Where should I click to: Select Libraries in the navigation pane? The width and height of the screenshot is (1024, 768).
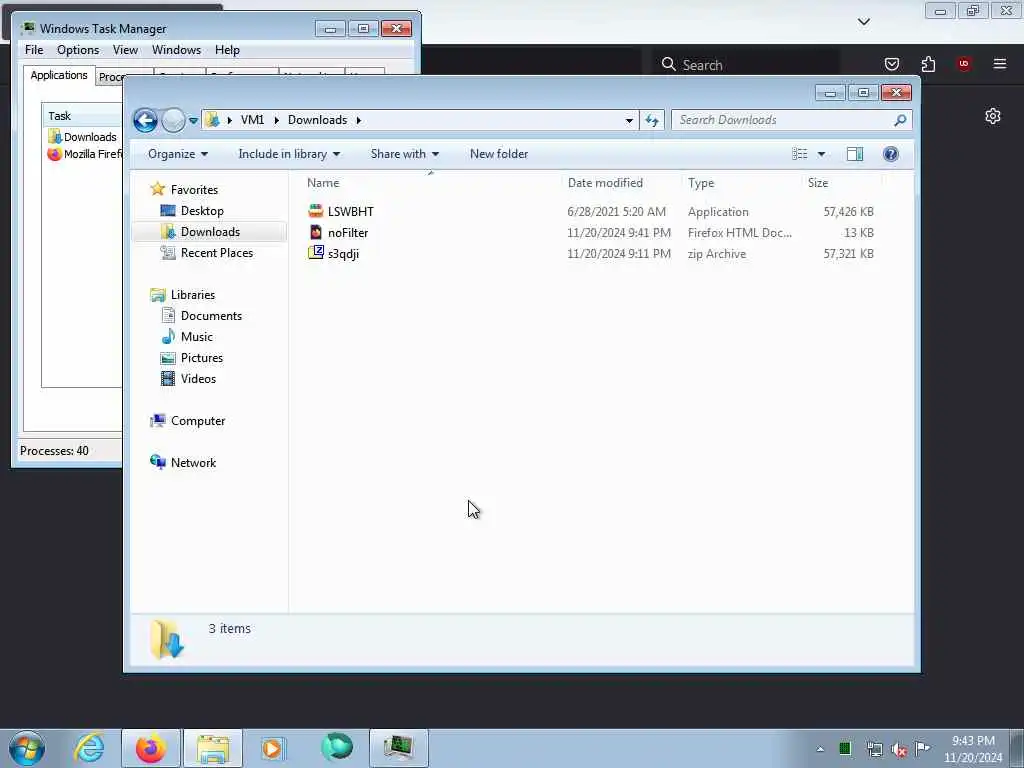[x=193, y=295]
